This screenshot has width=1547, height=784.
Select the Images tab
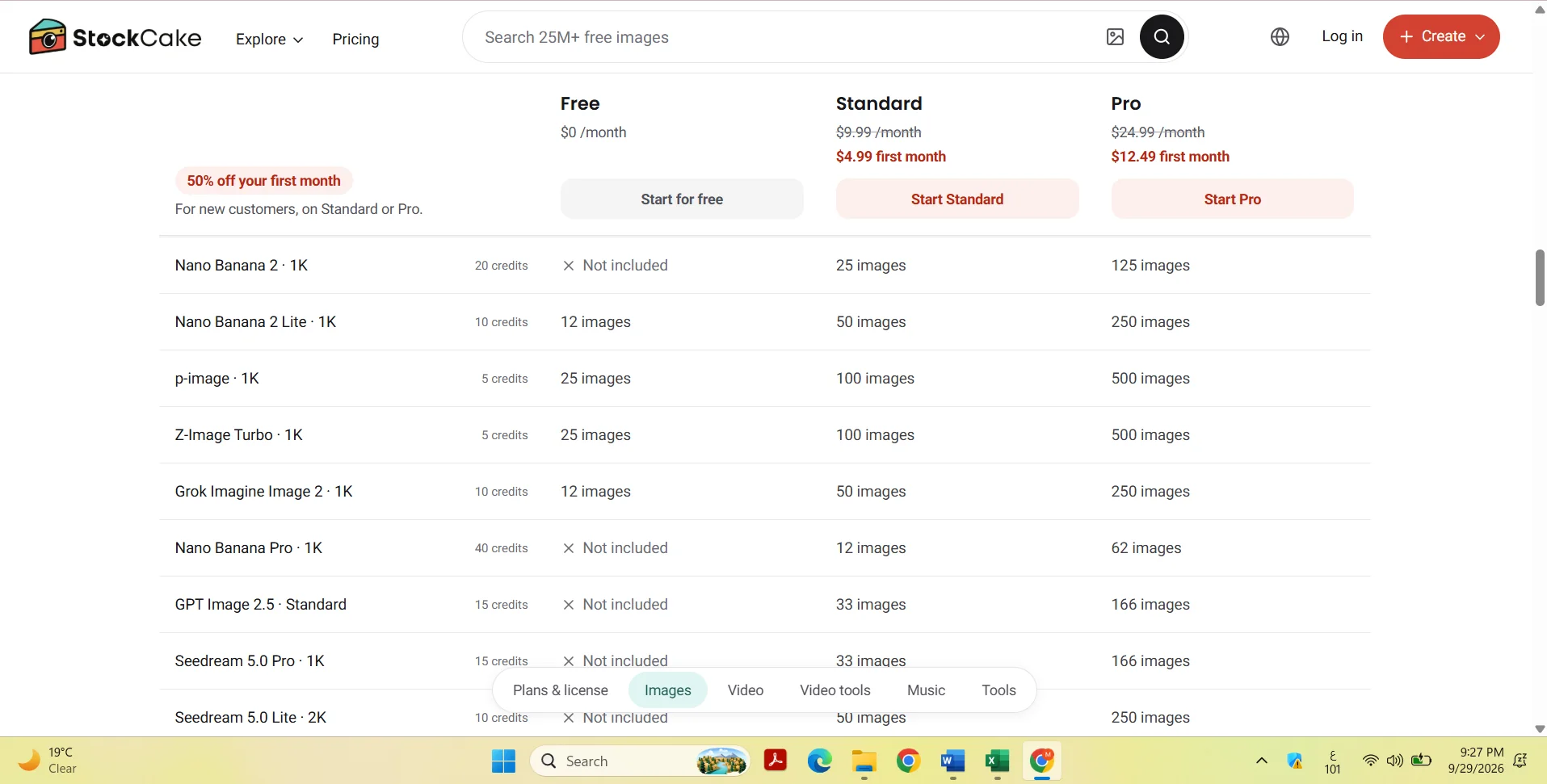pos(668,690)
